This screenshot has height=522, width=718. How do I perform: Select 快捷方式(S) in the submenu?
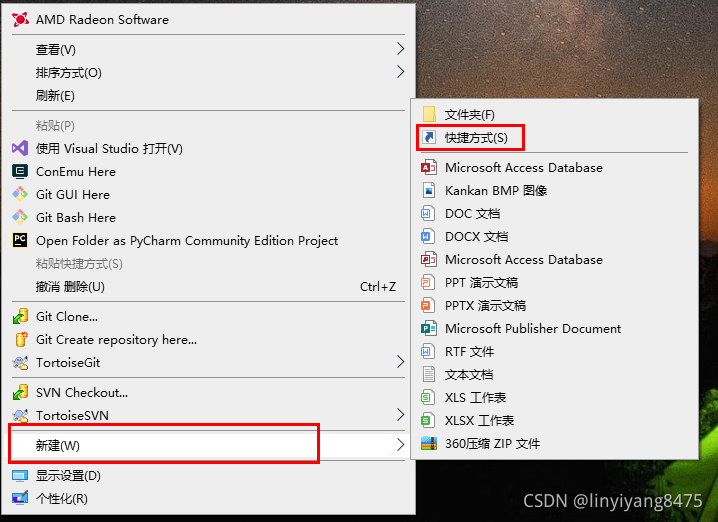tap(555, 137)
